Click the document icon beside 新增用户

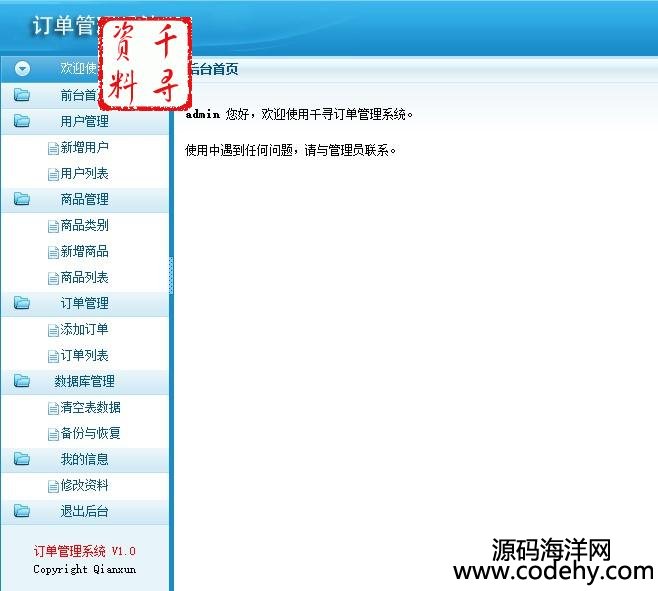[54, 149]
